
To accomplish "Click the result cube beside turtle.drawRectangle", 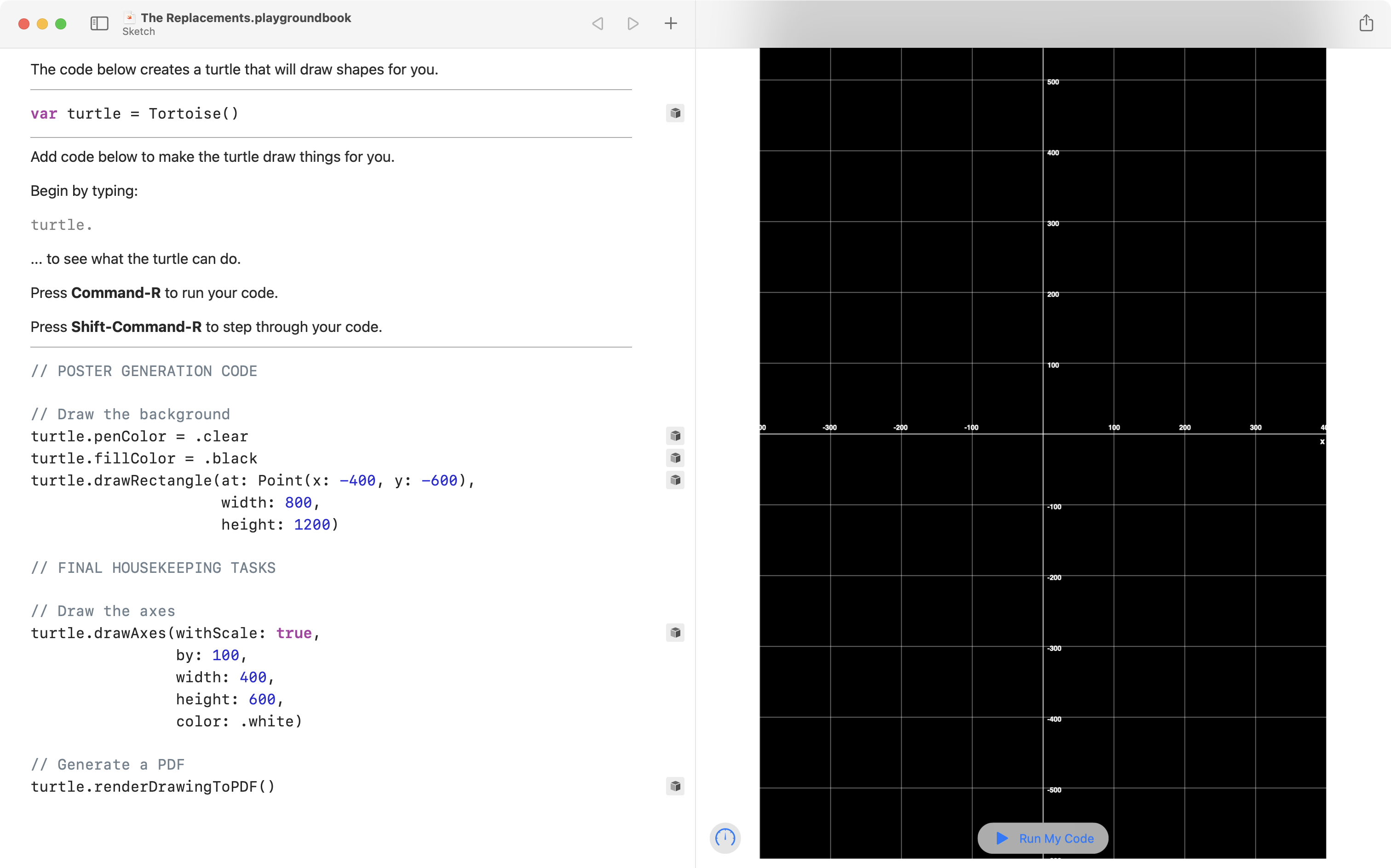I will (675, 480).
